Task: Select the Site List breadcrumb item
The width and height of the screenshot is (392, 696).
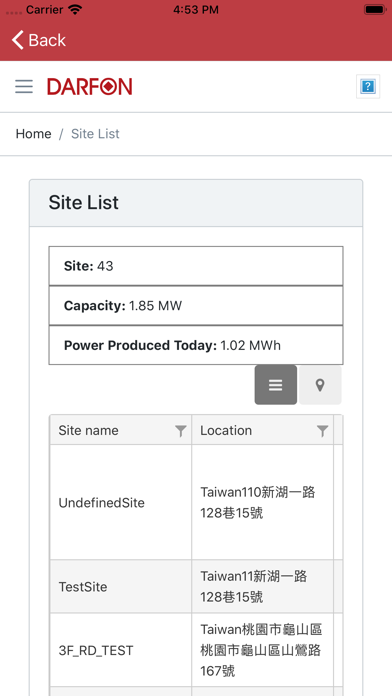Action: click(95, 134)
